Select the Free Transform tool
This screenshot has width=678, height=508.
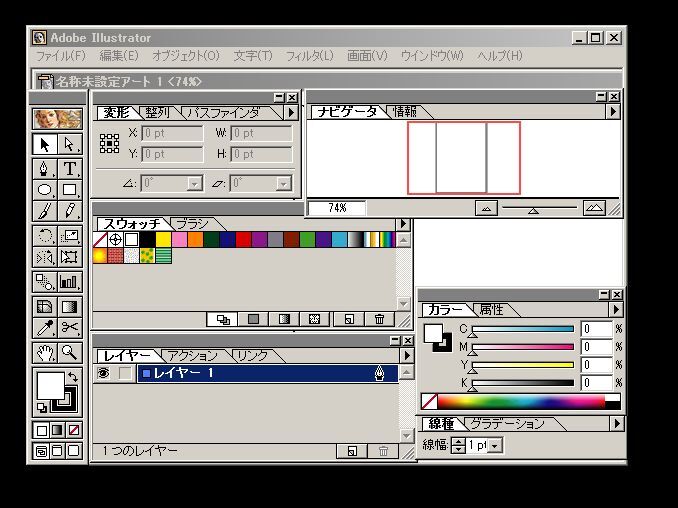(x=69, y=257)
